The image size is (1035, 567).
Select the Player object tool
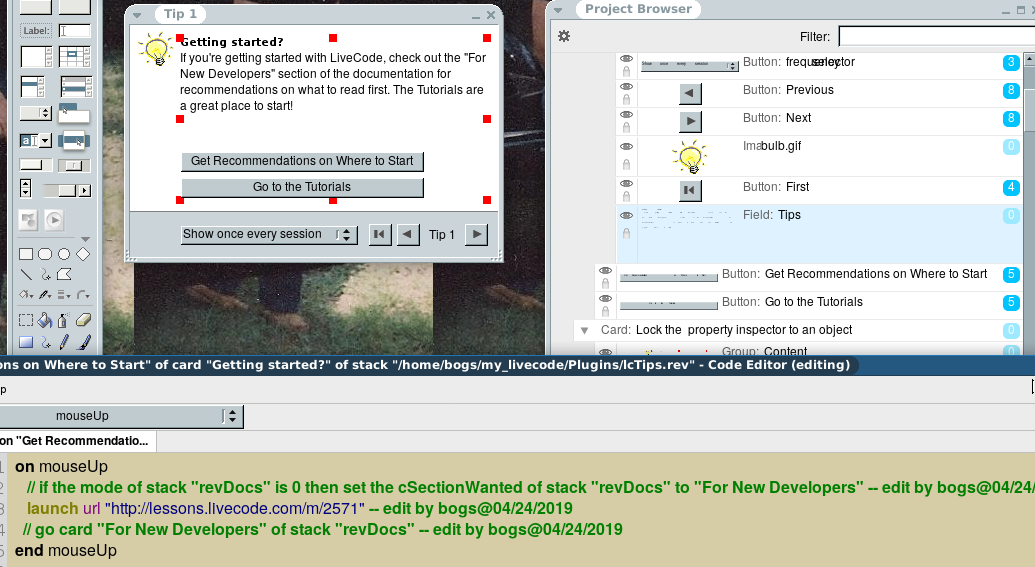(x=54, y=220)
